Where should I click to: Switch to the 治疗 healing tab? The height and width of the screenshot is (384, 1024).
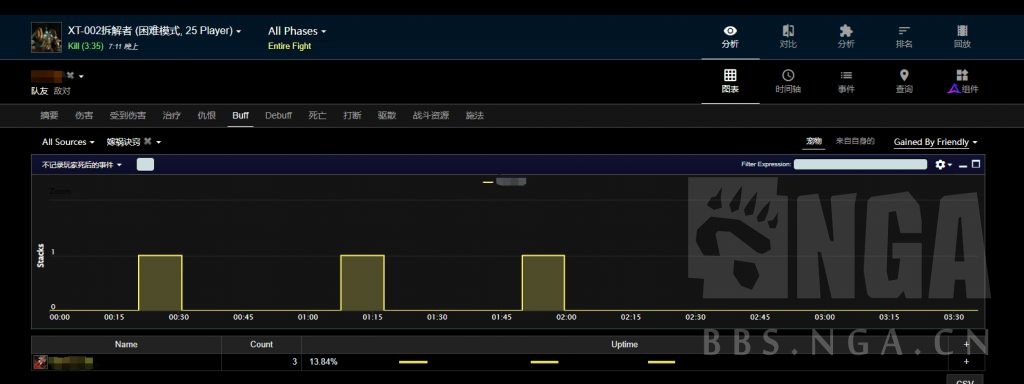click(x=172, y=116)
